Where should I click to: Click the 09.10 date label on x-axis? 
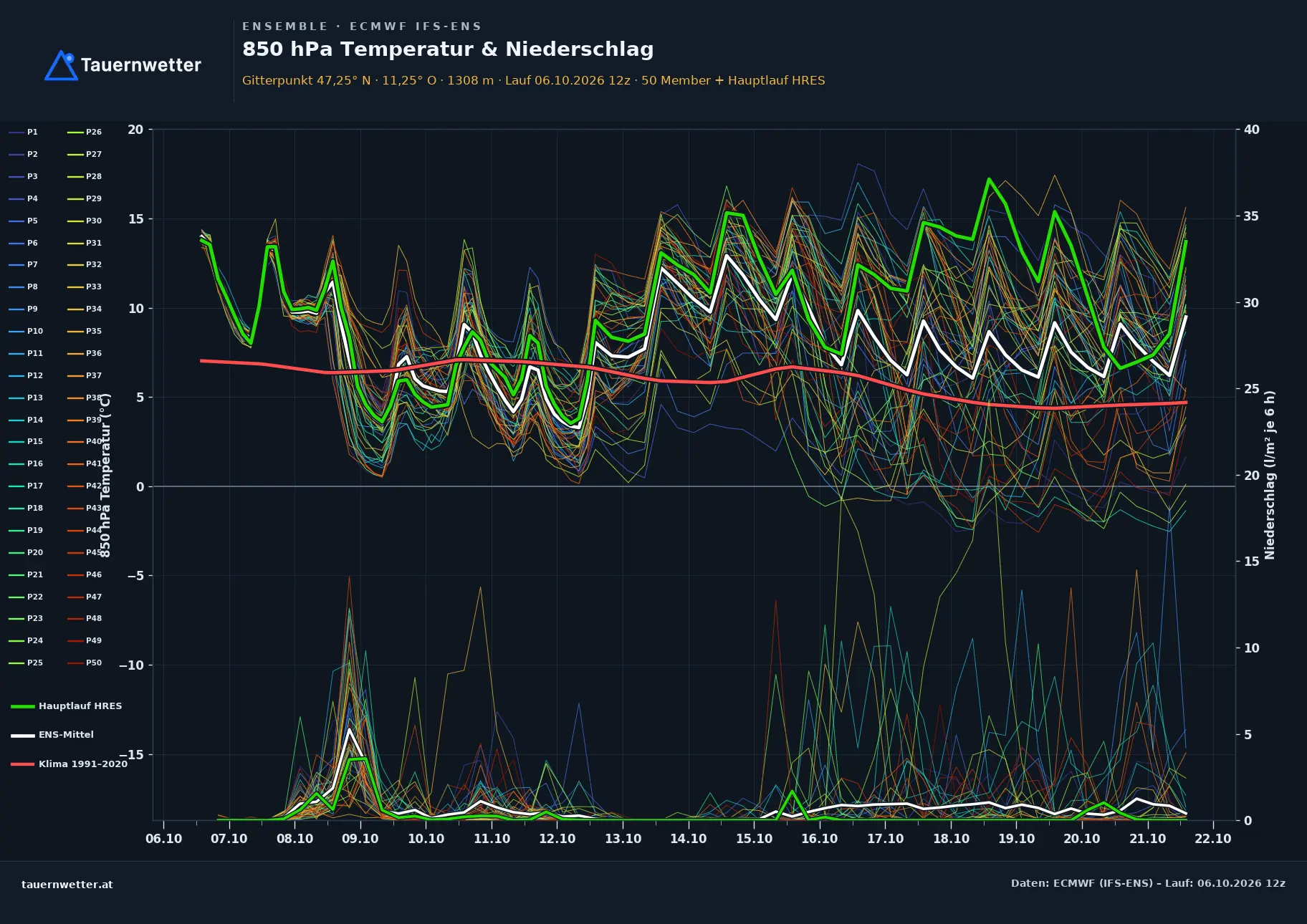tap(360, 839)
